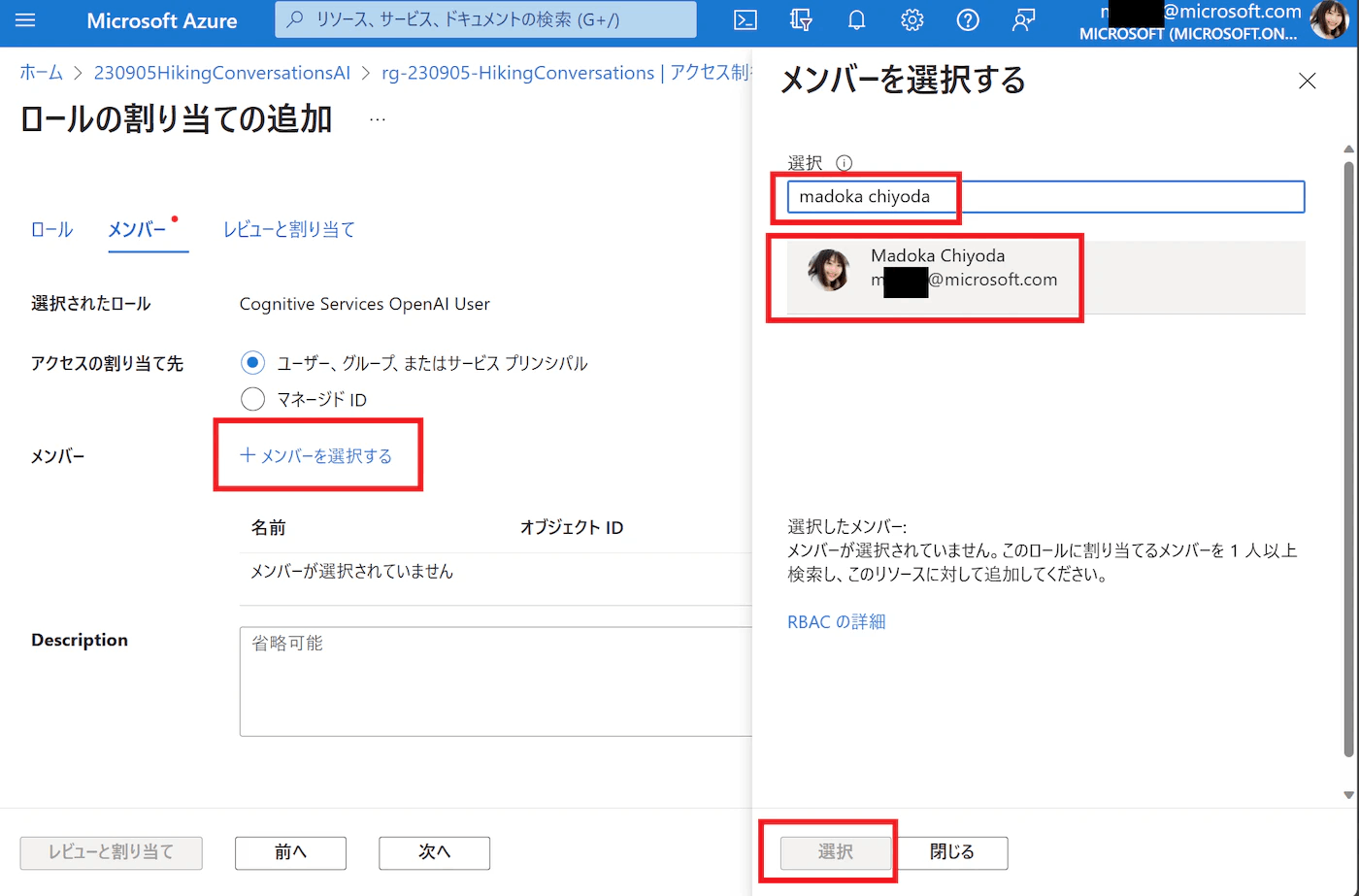Click the account avatar in top bar

point(1329,20)
